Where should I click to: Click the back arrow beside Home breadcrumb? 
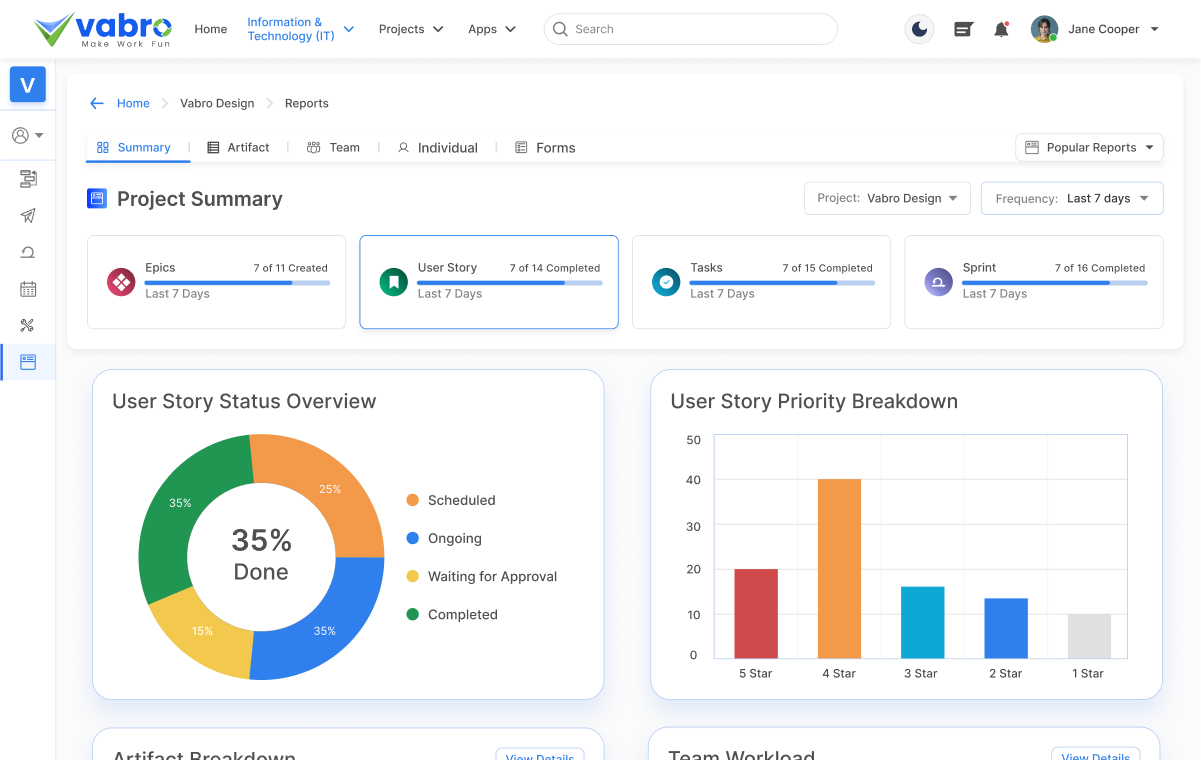point(97,103)
